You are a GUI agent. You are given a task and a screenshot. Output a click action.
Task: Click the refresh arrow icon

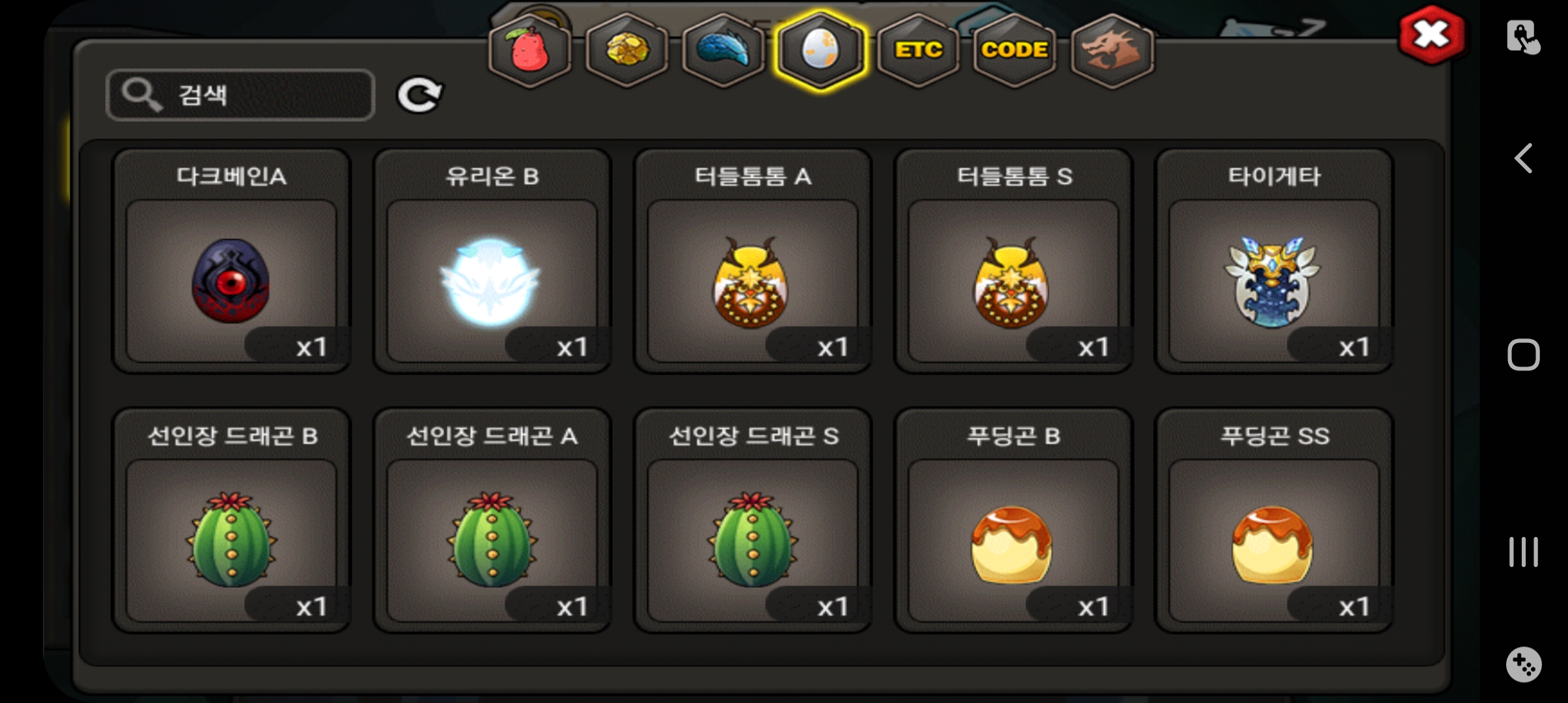click(420, 96)
